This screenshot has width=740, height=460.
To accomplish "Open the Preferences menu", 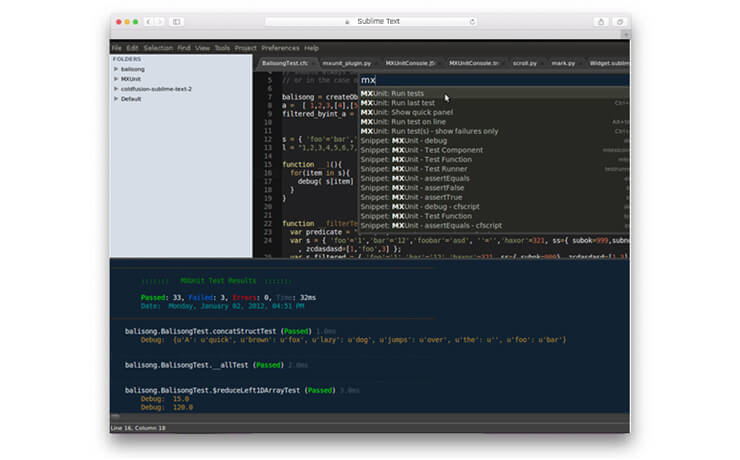I will [280, 48].
